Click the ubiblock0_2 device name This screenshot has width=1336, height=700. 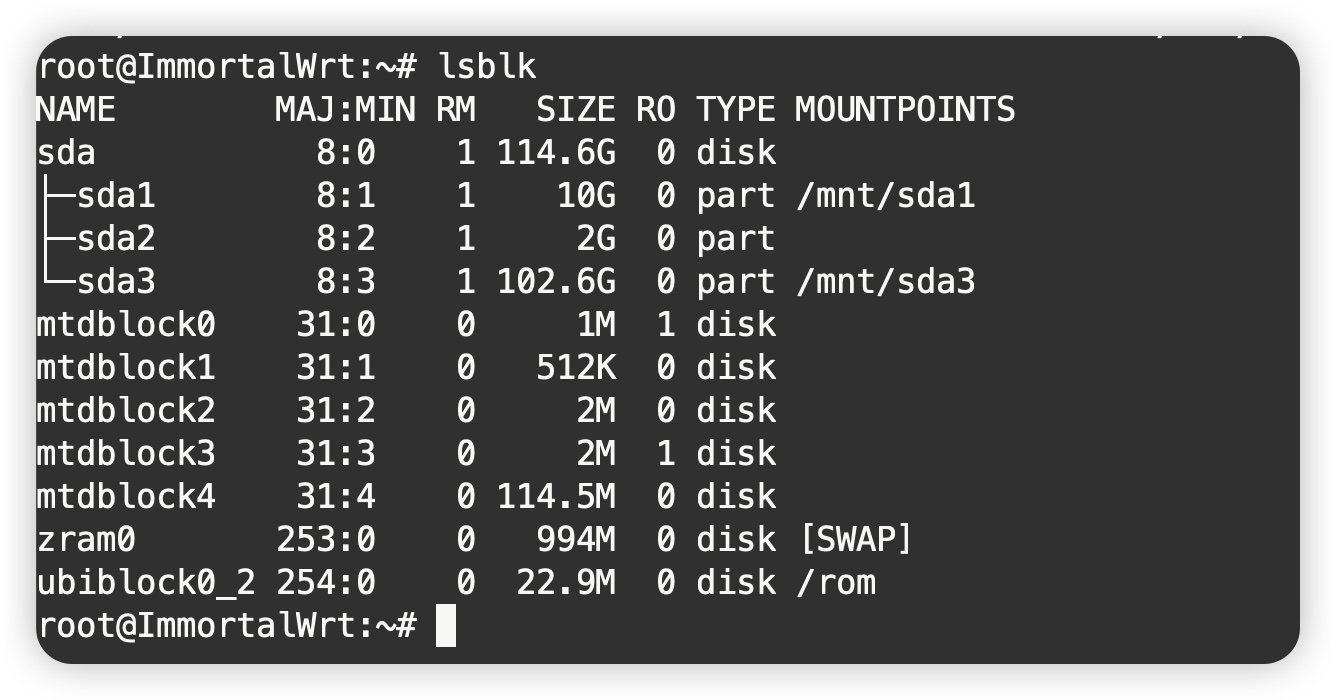pyautogui.click(x=146, y=583)
